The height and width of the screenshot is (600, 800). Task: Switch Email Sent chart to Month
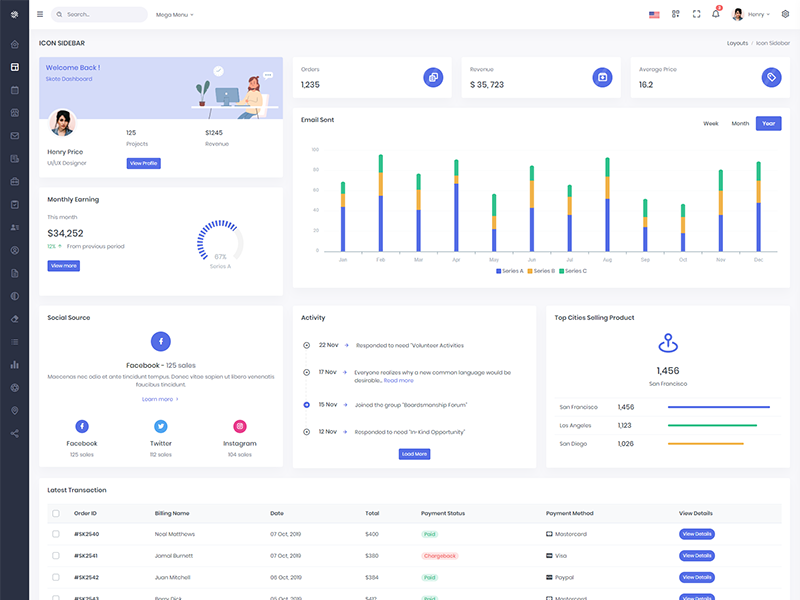point(740,123)
